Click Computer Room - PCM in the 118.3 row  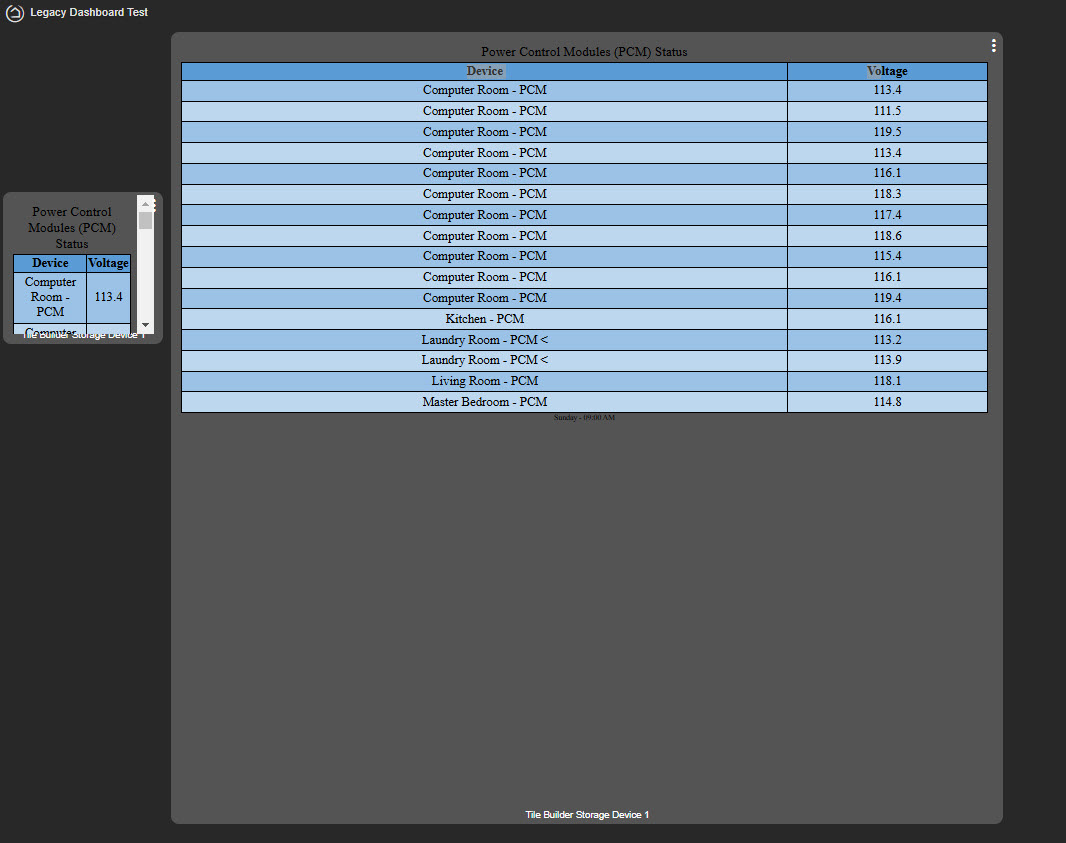[x=484, y=194]
